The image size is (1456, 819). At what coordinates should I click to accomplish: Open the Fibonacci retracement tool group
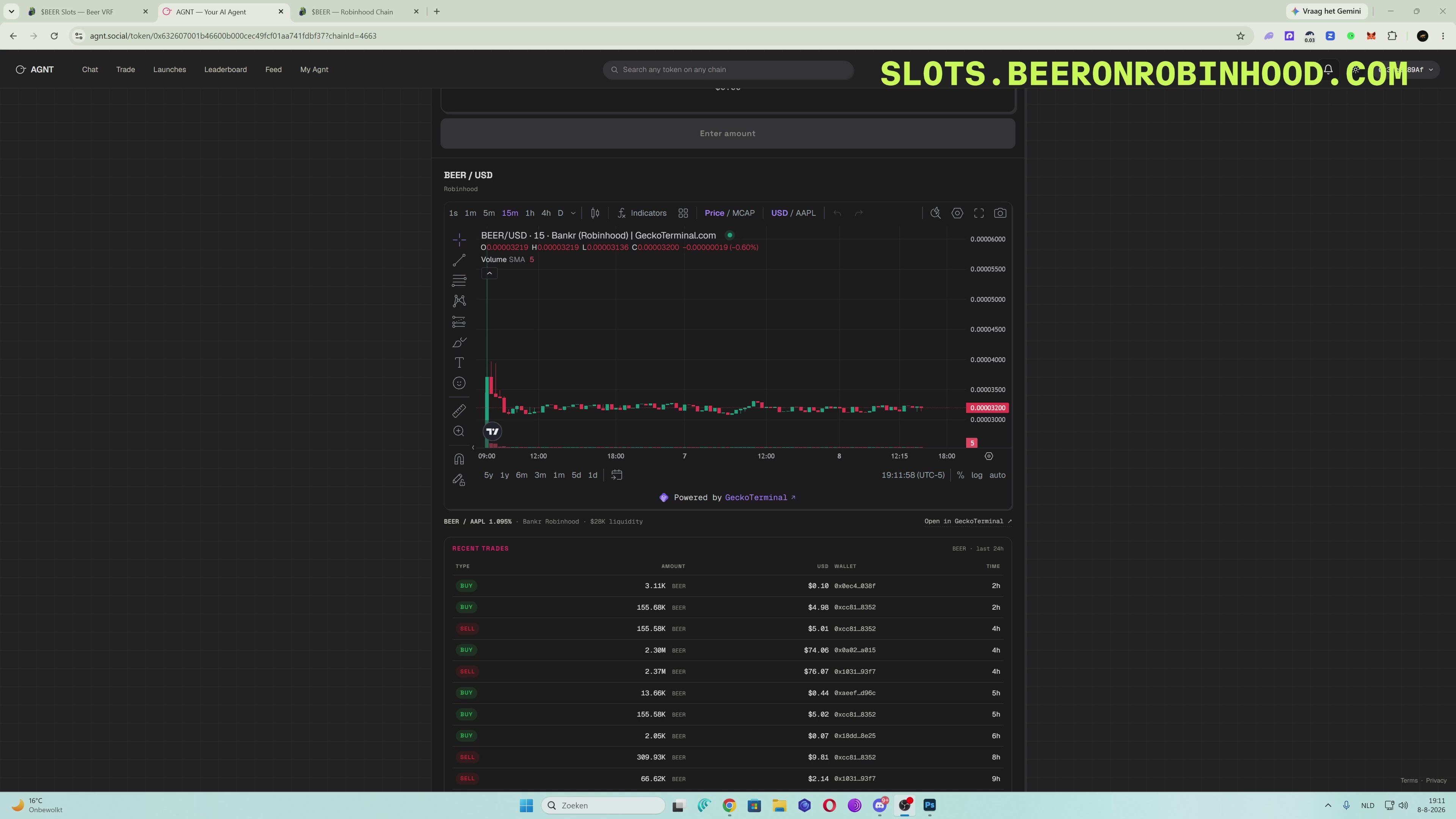459,280
